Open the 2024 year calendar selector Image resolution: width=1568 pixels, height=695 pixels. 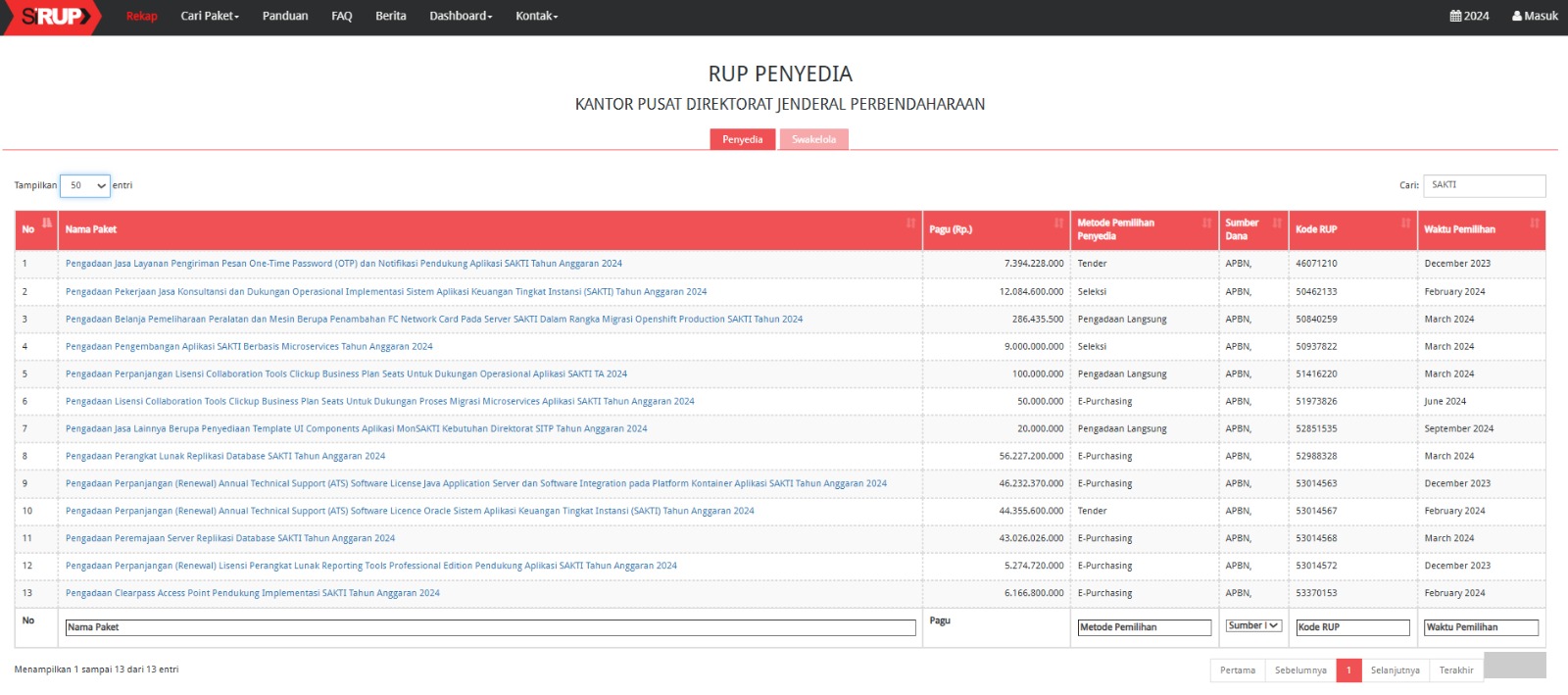click(1469, 16)
